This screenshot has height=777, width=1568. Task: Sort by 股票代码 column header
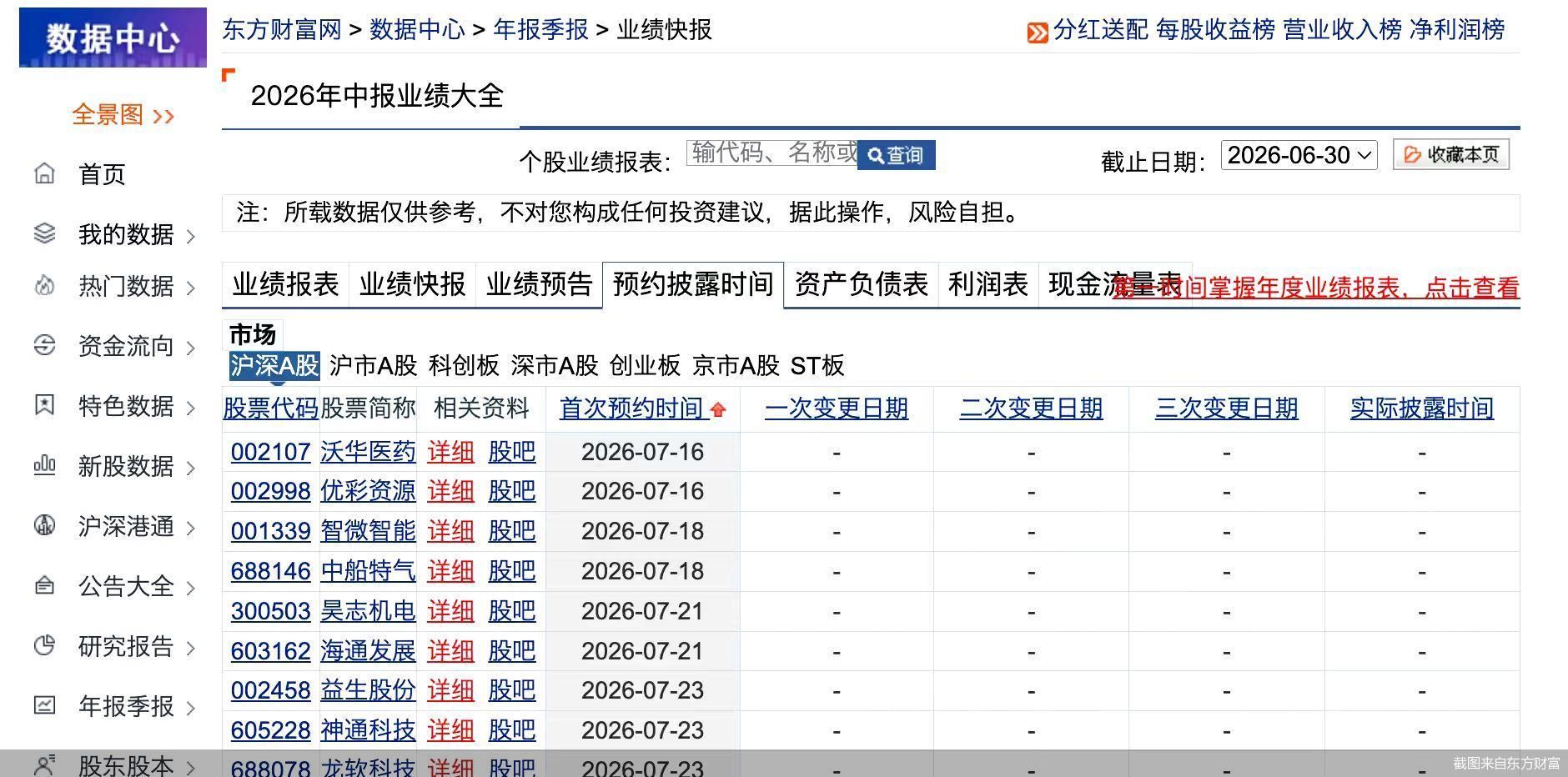[x=270, y=409]
